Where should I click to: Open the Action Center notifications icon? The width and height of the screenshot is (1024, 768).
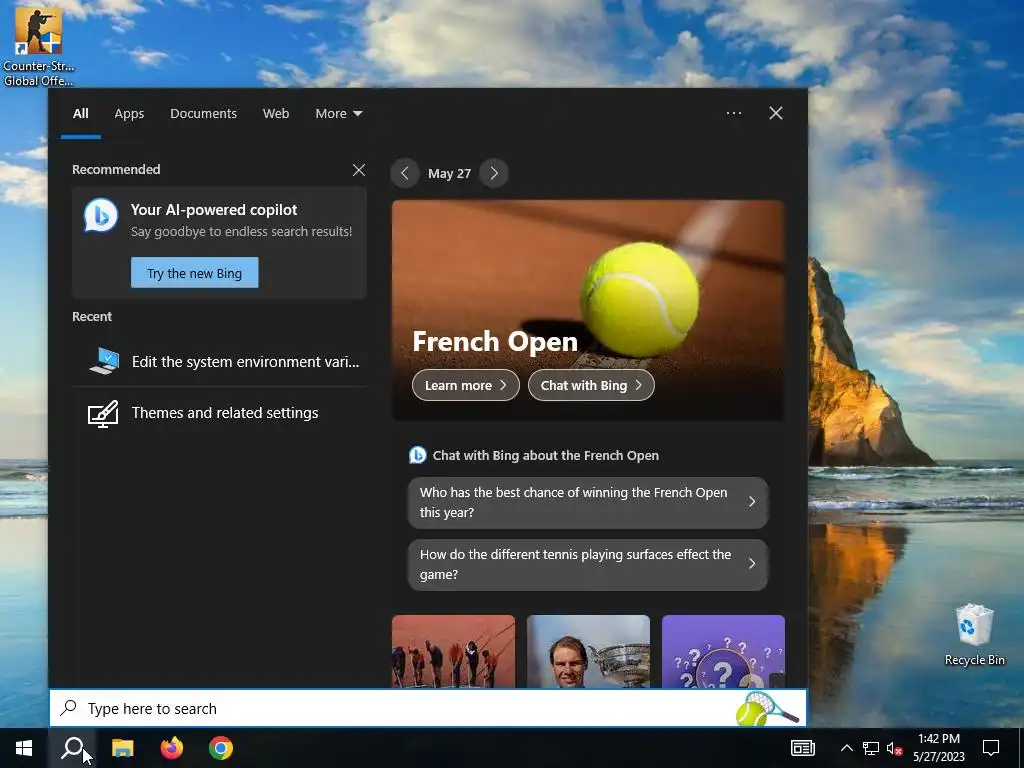pyautogui.click(x=991, y=748)
